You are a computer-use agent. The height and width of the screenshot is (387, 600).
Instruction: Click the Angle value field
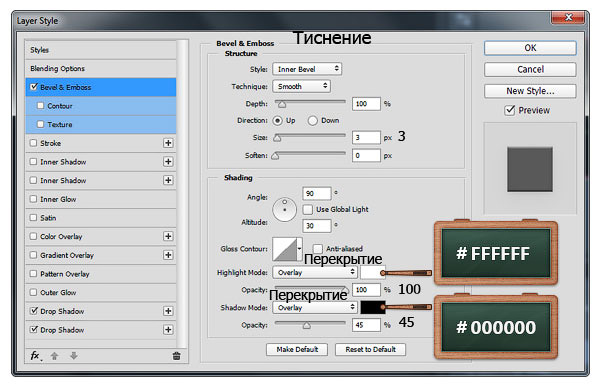[x=317, y=193]
